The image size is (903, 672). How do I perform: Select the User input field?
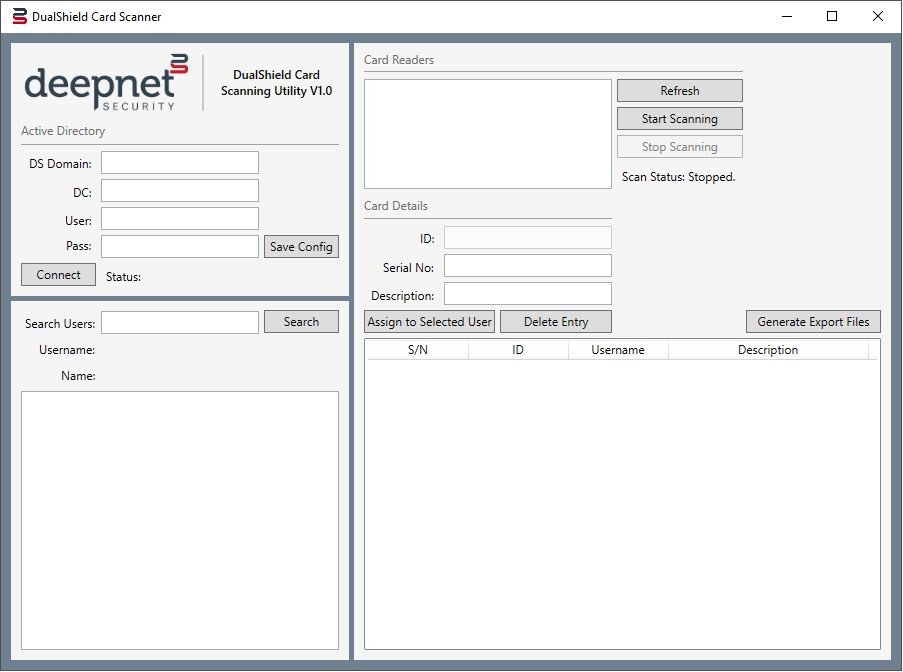tap(180, 219)
